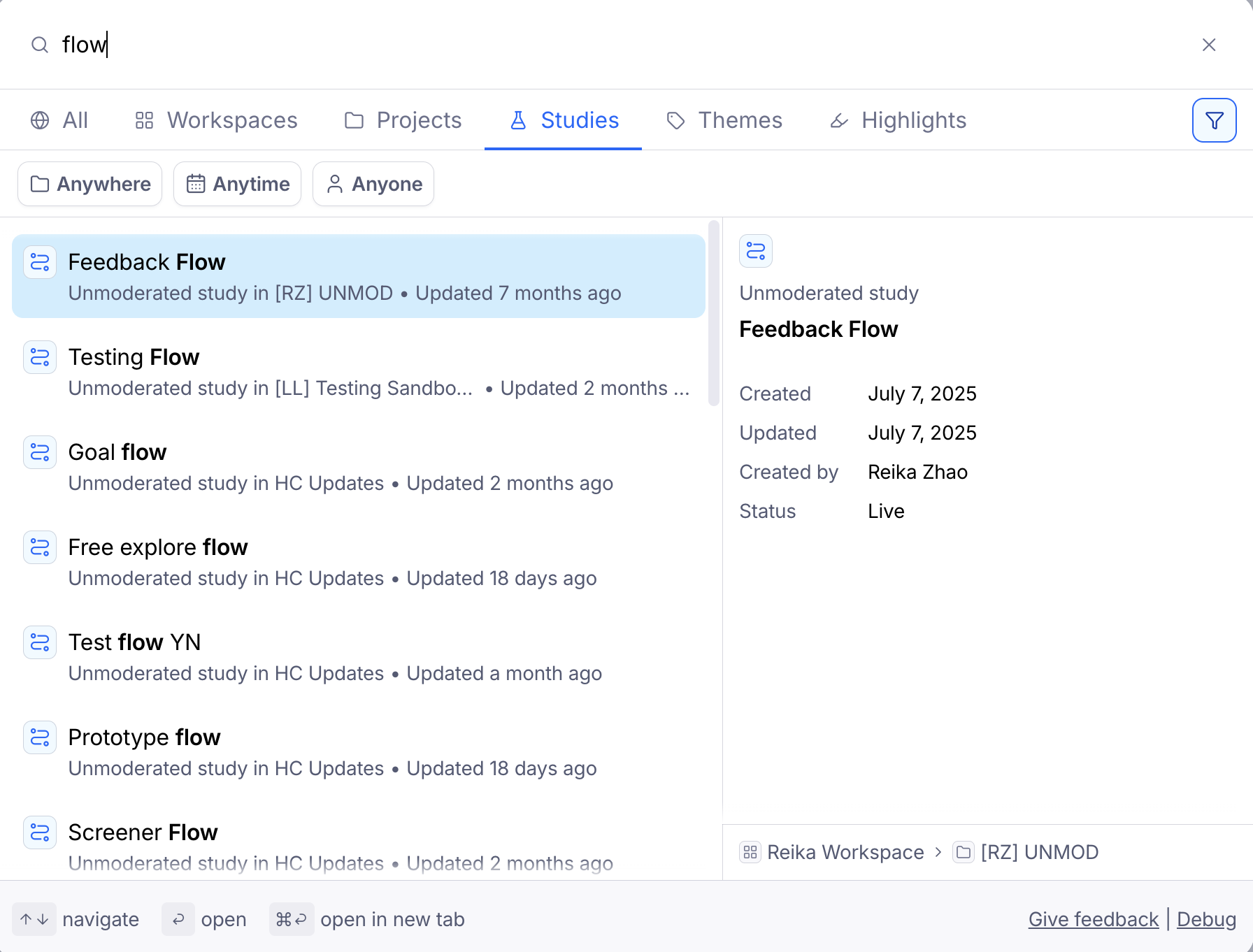Open the Anyone person dropdown
Viewport: 1253px width, 952px height.
click(x=373, y=184)
